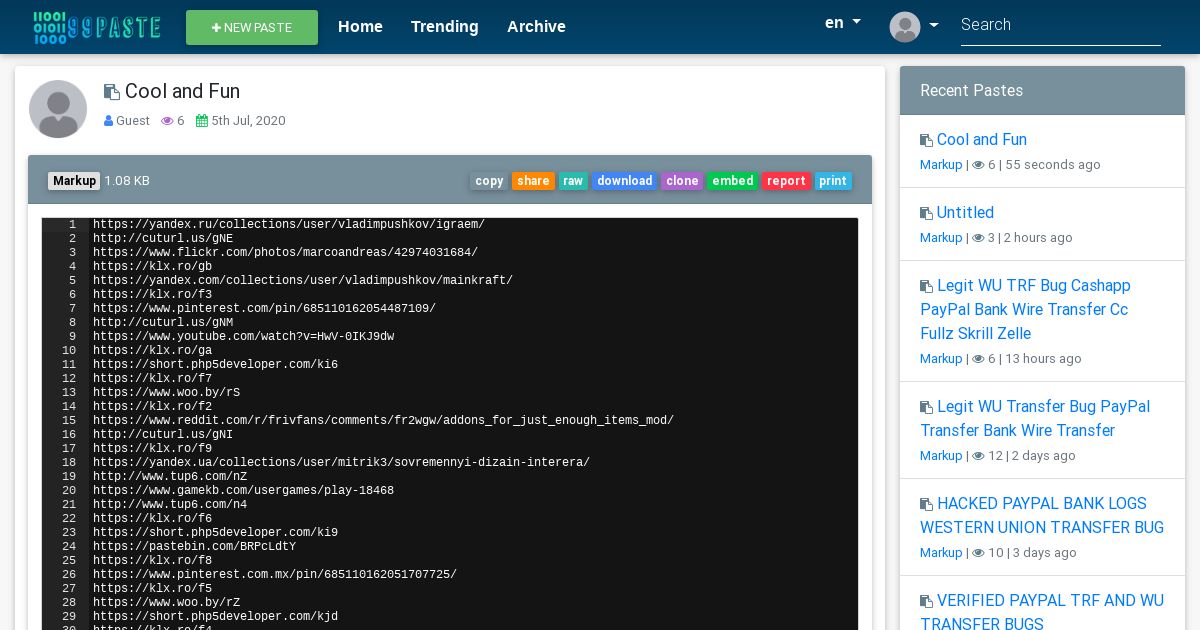Image resolution: width=1200 pixels, height=630 pixels.
Task: Copy the paste with copy button
Action: [x=489, y=181]
